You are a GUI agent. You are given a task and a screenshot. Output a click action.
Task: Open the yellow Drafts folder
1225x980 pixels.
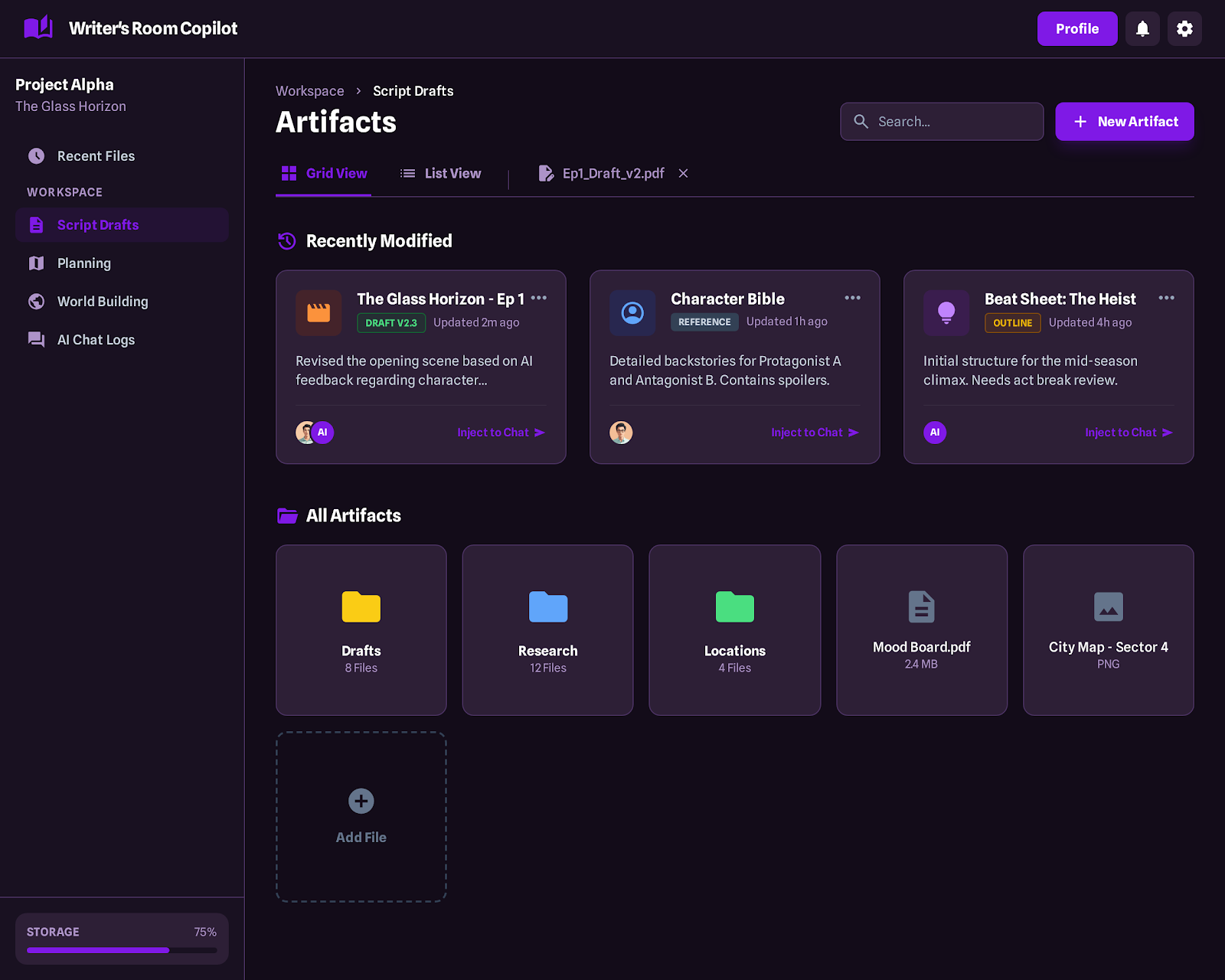click(x=361, y=629)
